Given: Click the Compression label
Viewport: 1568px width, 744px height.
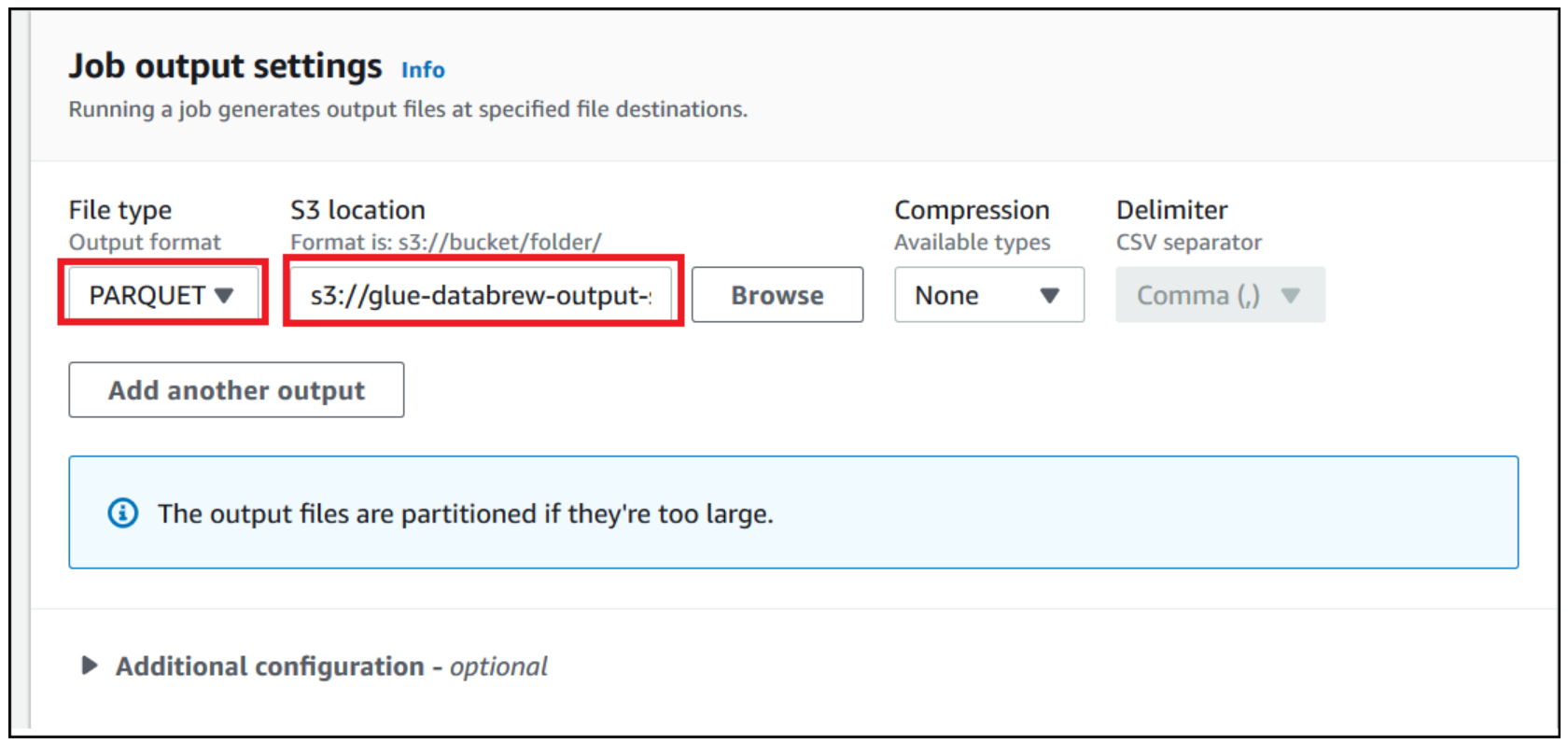Looking at the screenshot, I should point(972,210).
